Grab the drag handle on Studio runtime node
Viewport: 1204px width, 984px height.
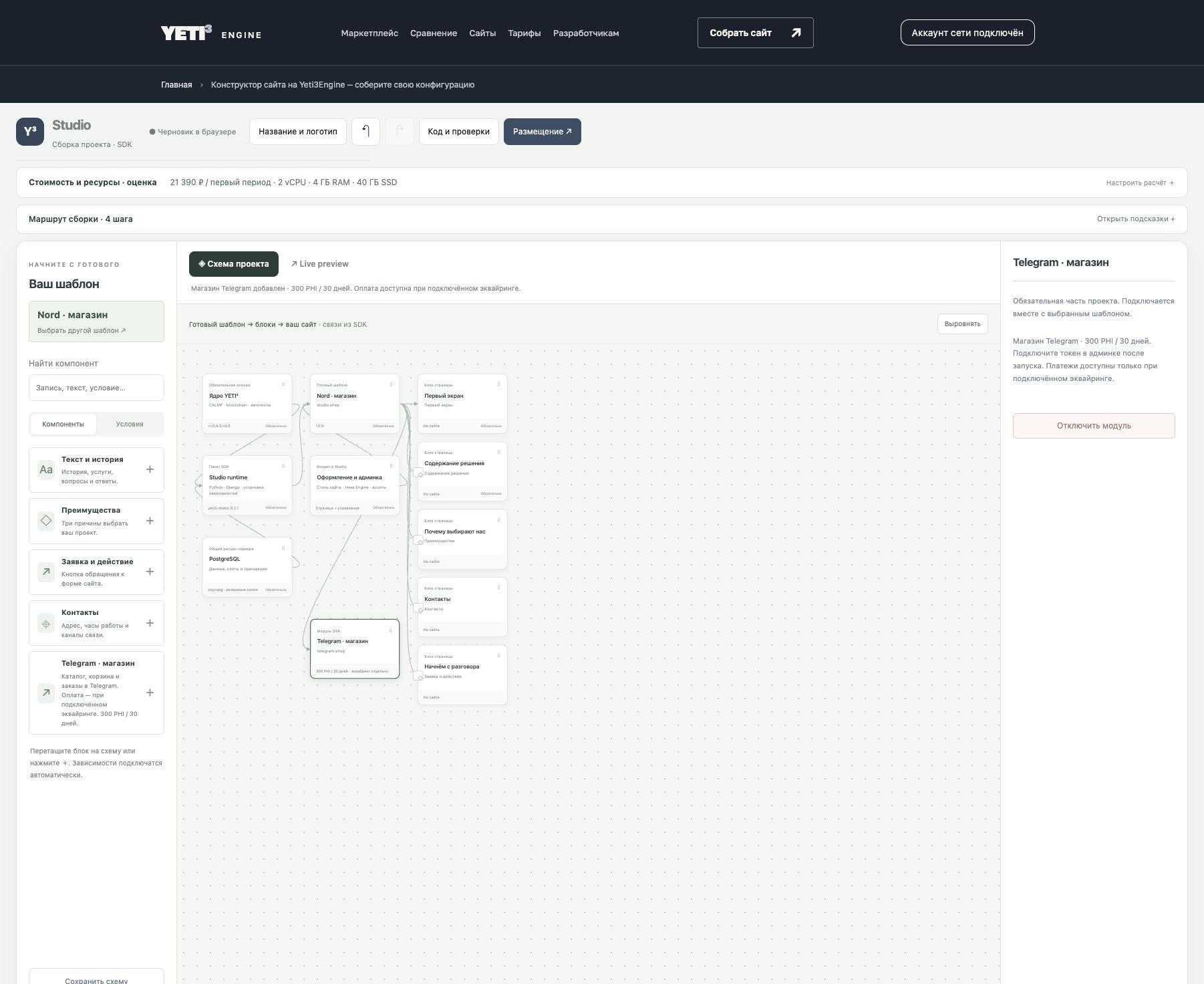coord(283,466)
